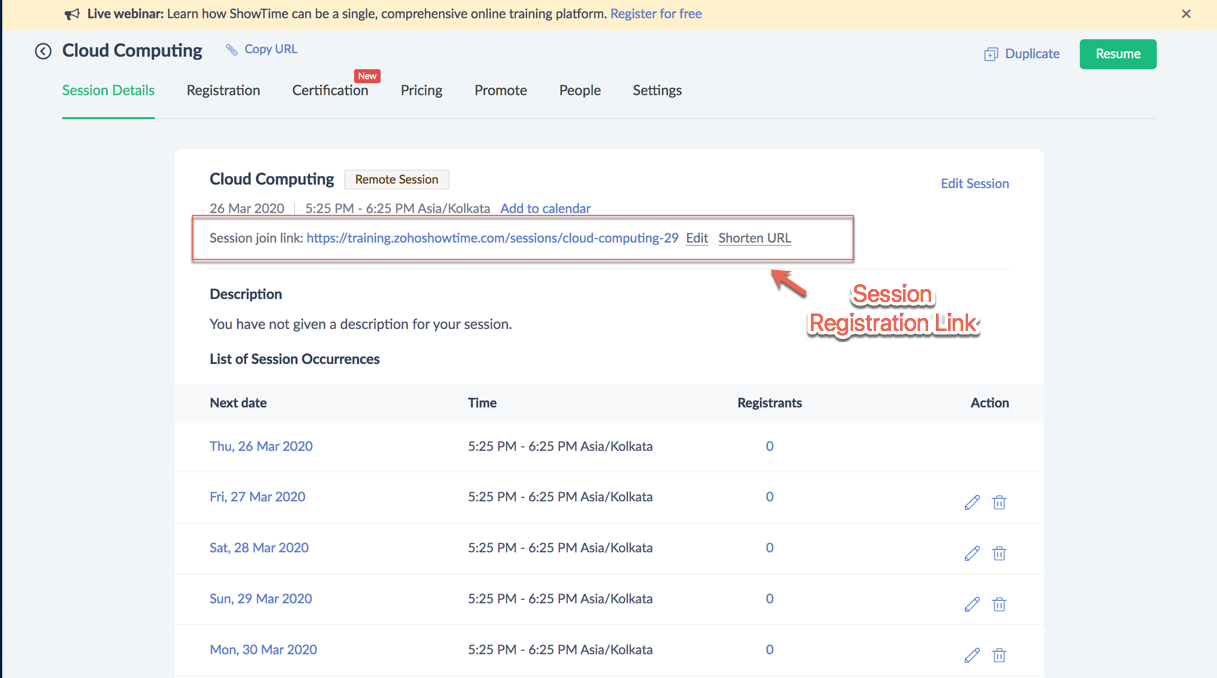Screen dimensions: 1217x678
Task: Edit the Sun, 29 Mar 2020 occurrence
Action: [x=972, y=604]
